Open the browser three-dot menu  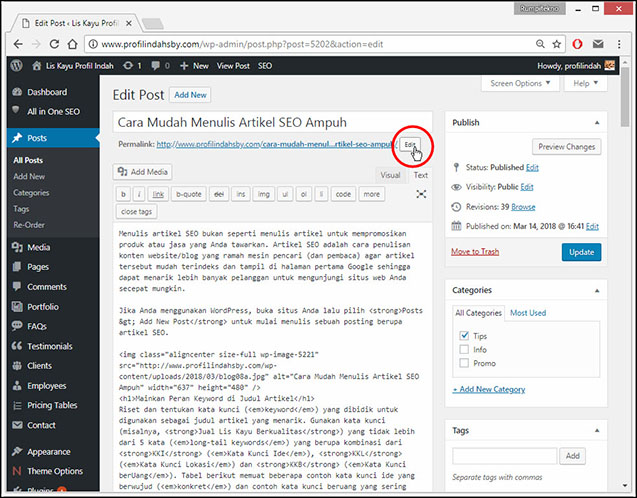point(619,44)
